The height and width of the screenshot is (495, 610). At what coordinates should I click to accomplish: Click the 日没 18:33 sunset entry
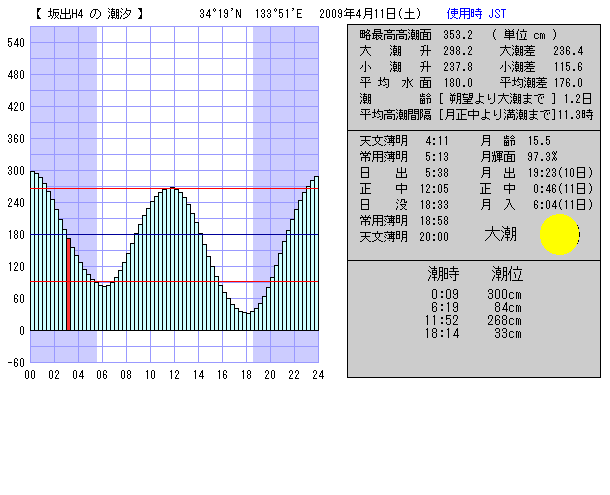click(x=404, y=205)
